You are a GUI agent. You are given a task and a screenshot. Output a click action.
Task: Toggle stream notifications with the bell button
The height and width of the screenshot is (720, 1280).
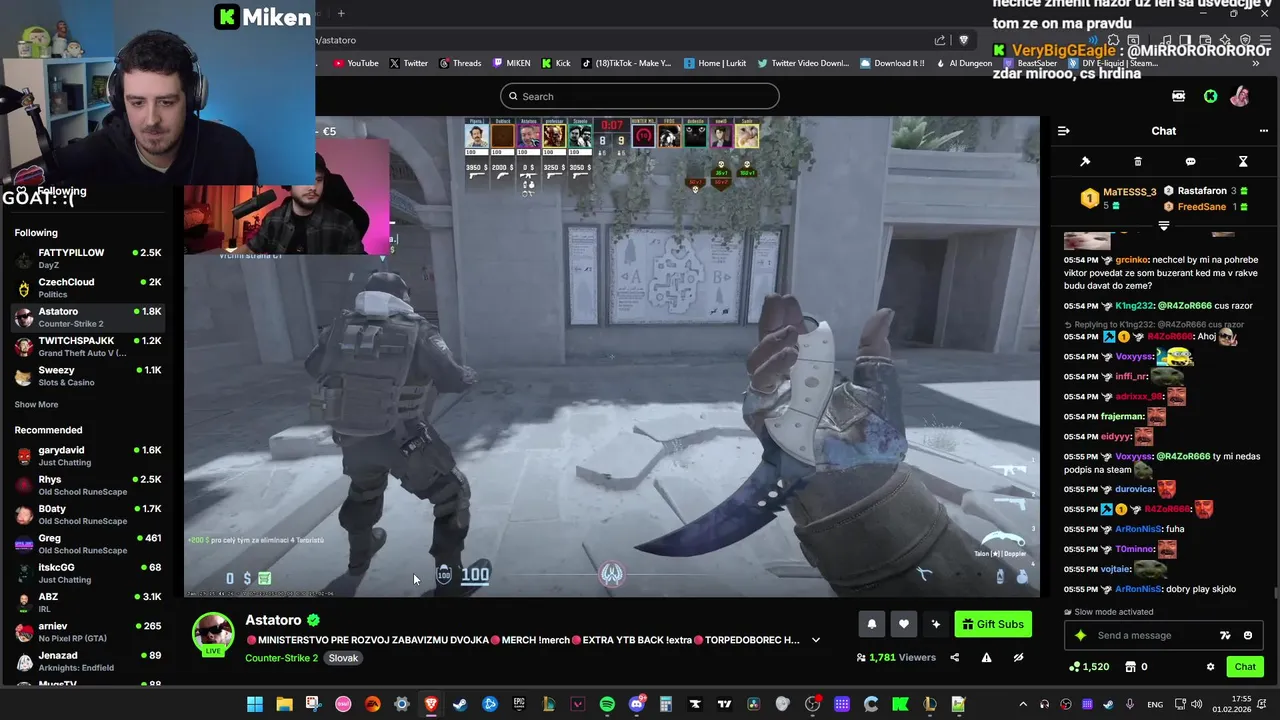click(x=872, y=624)
